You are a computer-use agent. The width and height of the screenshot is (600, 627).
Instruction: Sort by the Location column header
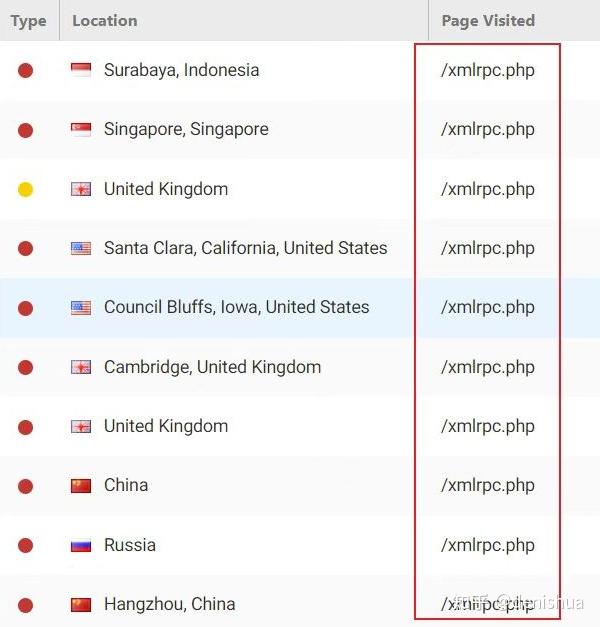point(105,21)
